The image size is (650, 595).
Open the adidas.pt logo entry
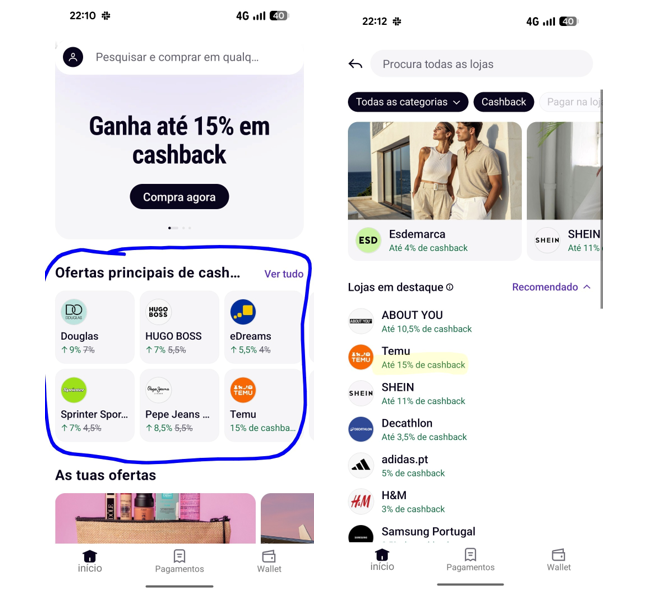[x=361, y=466]
